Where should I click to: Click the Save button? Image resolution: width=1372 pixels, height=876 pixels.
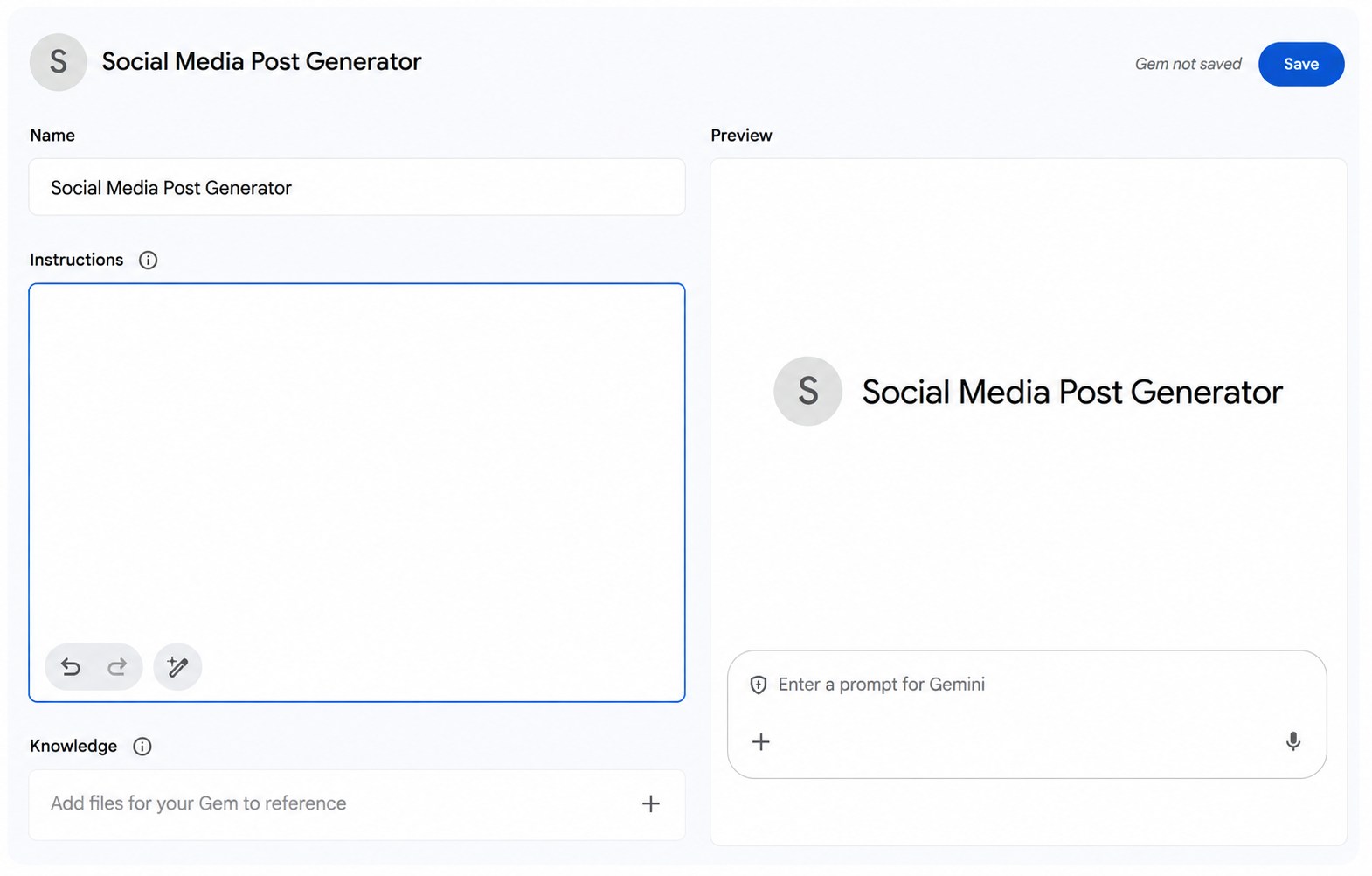coord(1300,64)
